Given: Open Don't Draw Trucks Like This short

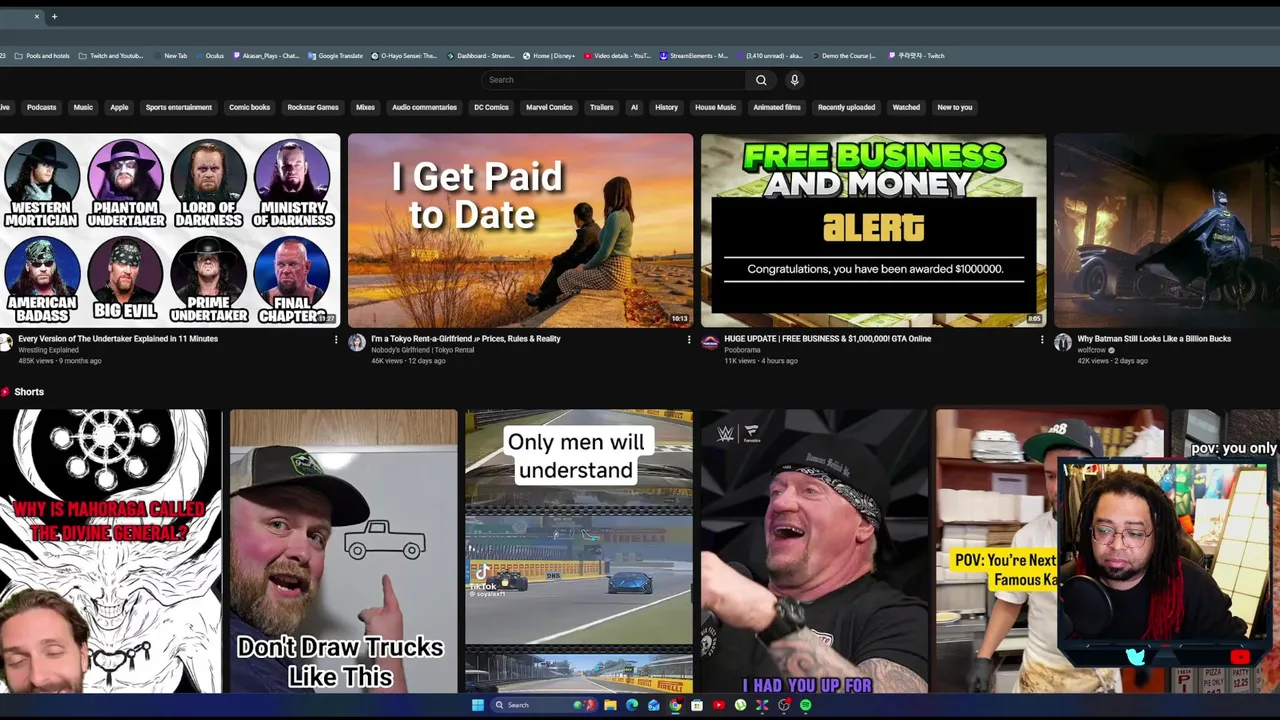Looking at the screenshot, I should [x=343, y=551].
